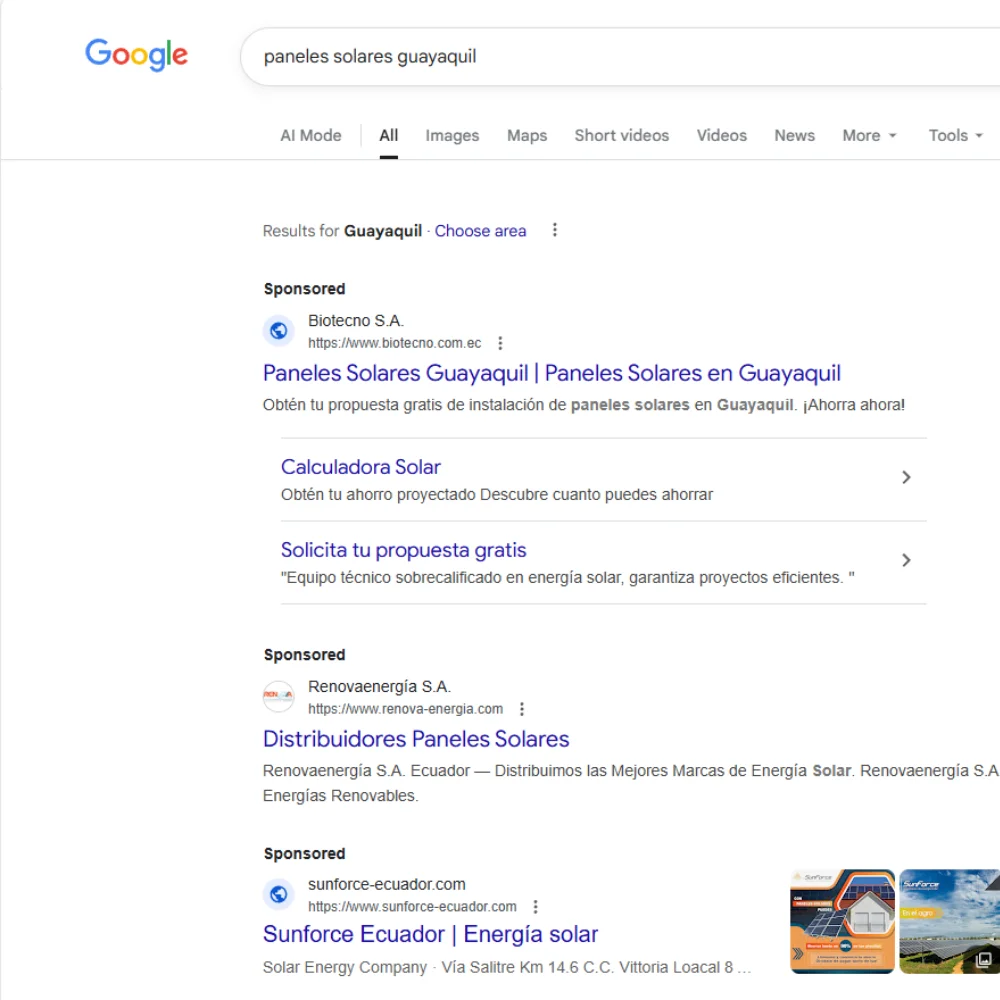Open the orange Sunforce ad thumbnail image
Image resolution: width=1000 pixels, height=1000 pixels.
842,921
